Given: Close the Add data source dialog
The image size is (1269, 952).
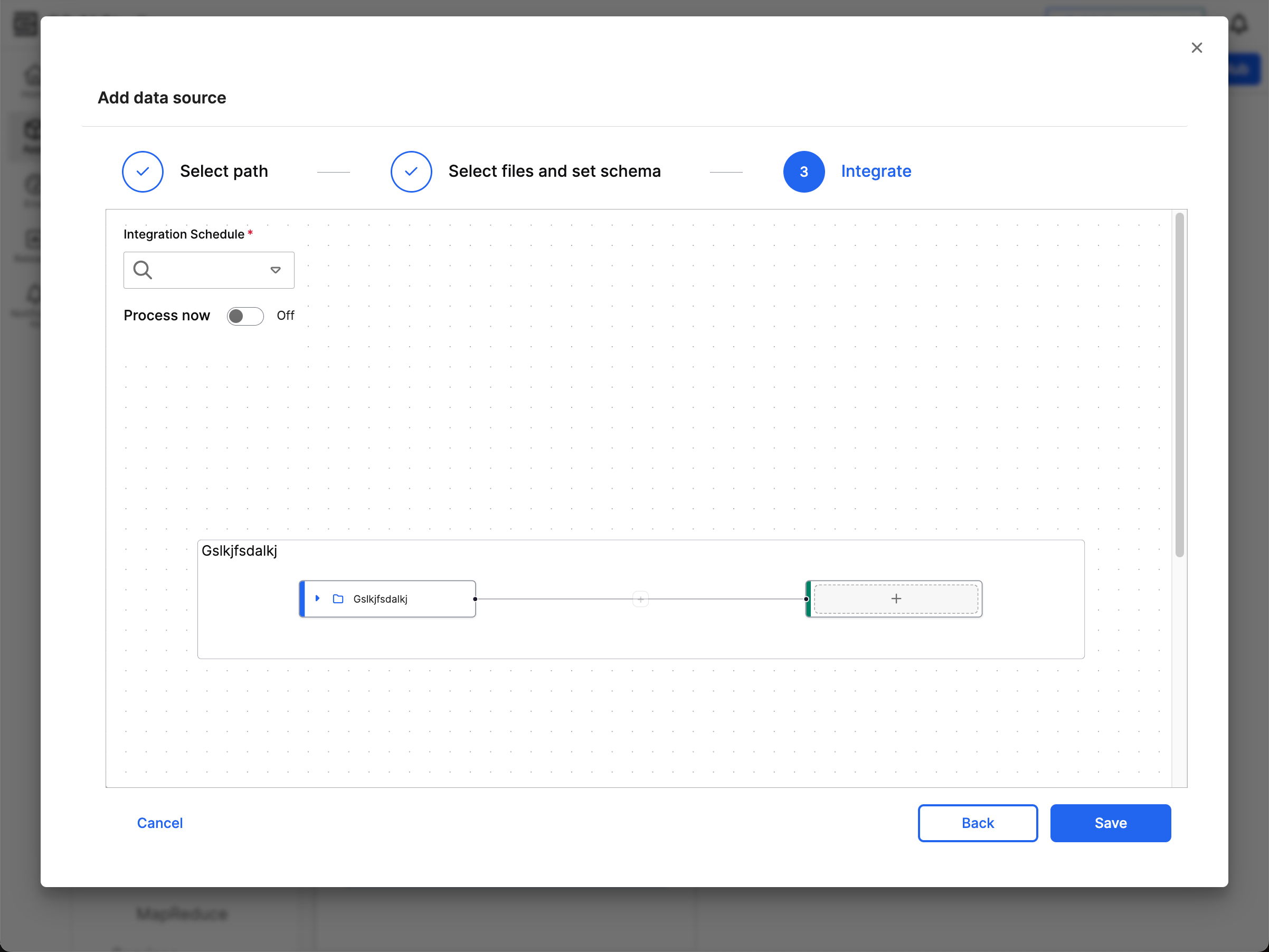Looking at the screenshot, I should point(1196,47).
